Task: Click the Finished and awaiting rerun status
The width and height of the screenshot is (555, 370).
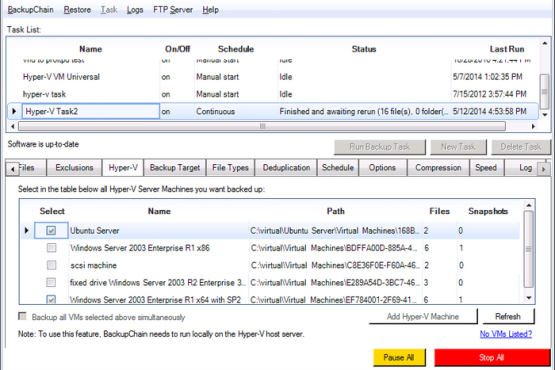Action: tap(364, 111)
